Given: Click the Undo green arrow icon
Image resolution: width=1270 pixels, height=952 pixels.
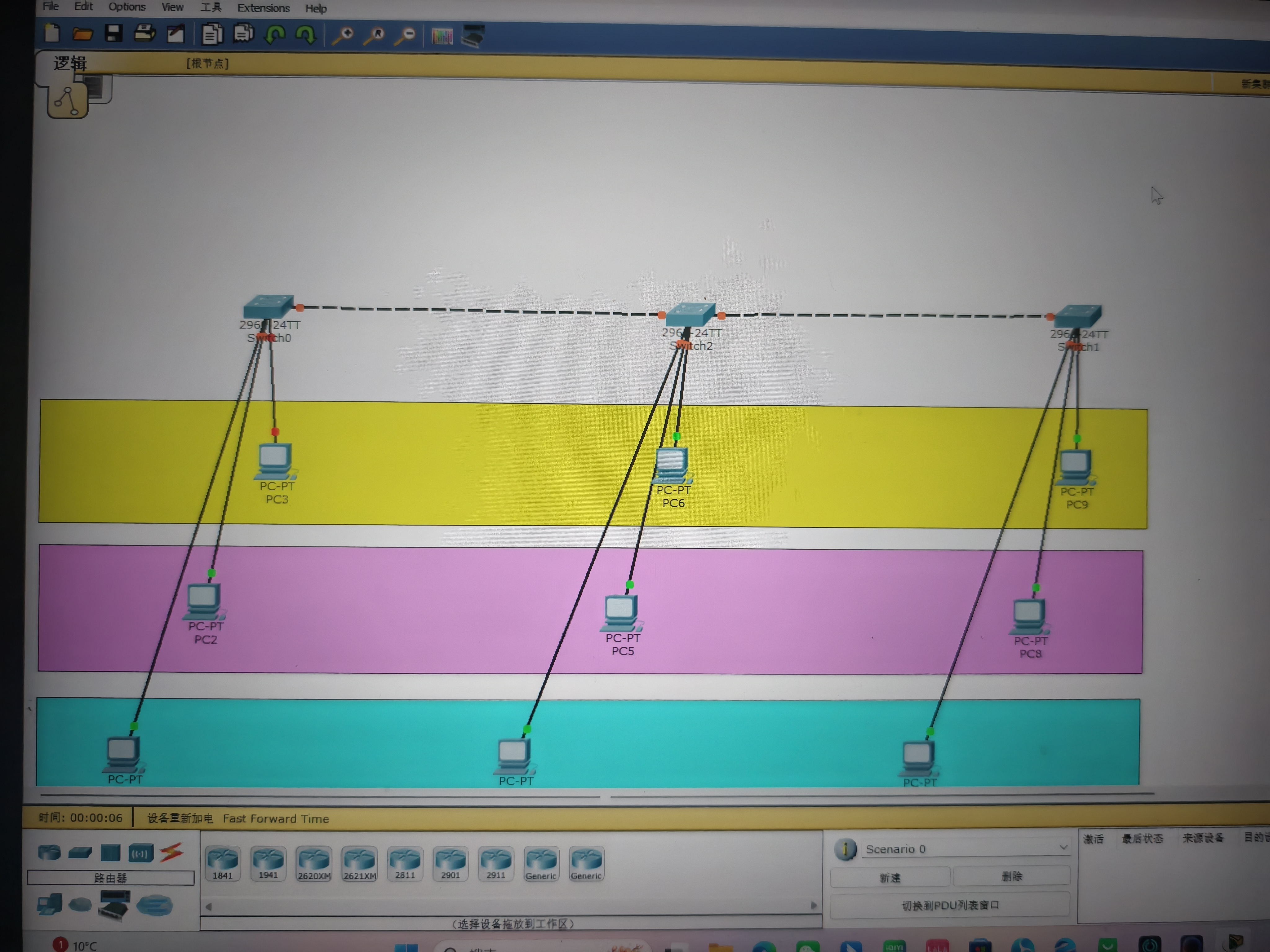Looking at the screenshot, I should (275, 35).
